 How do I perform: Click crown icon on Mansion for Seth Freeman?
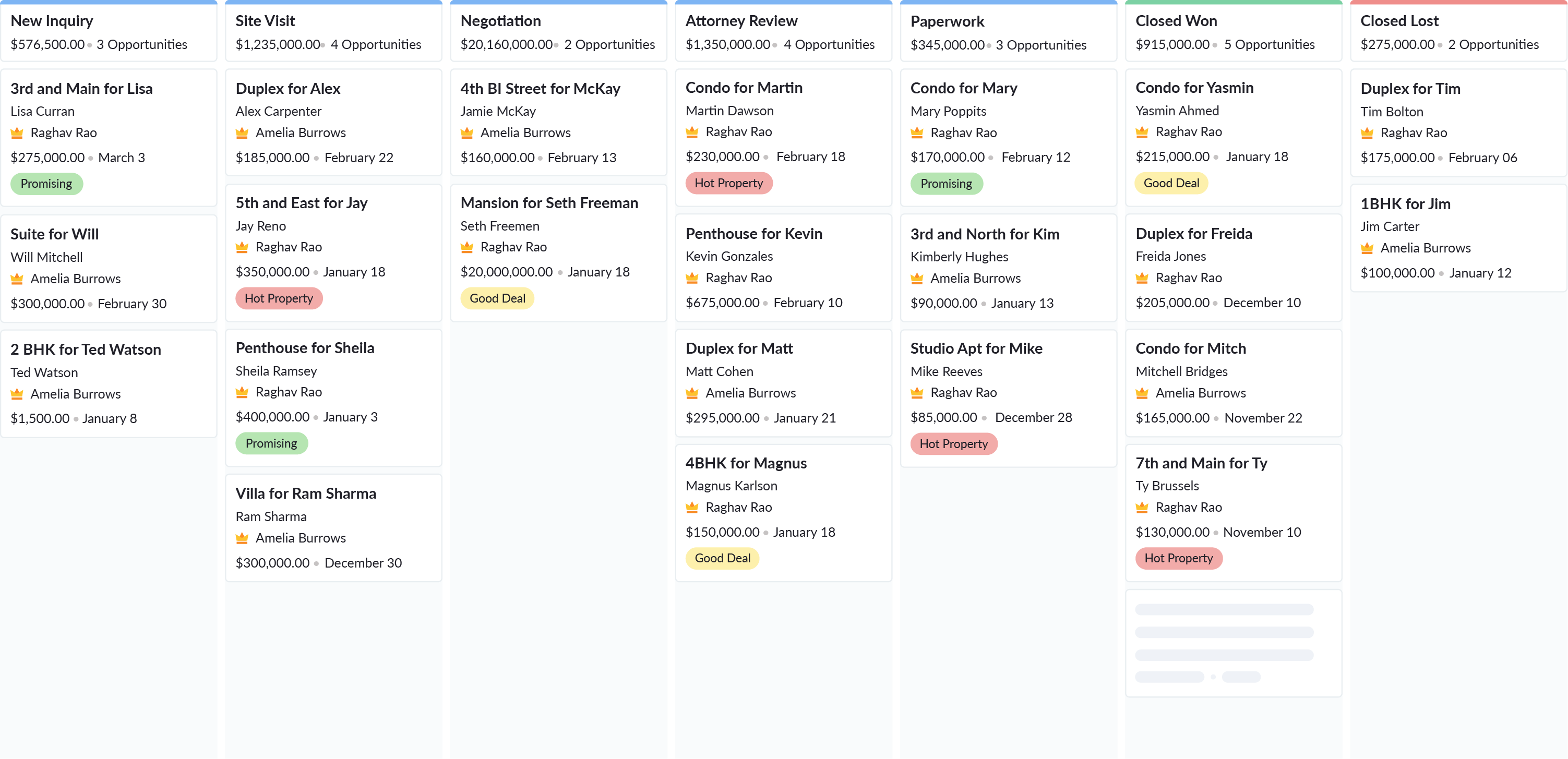(467, 247)
